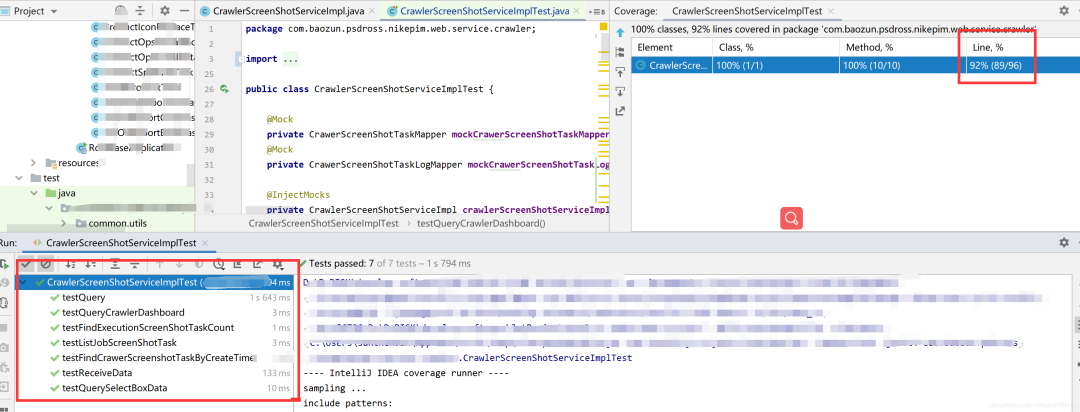Viewport: 1080px width, 412px height.
Task: Export test results icon in toolbar
Action: tap(257, 264)
